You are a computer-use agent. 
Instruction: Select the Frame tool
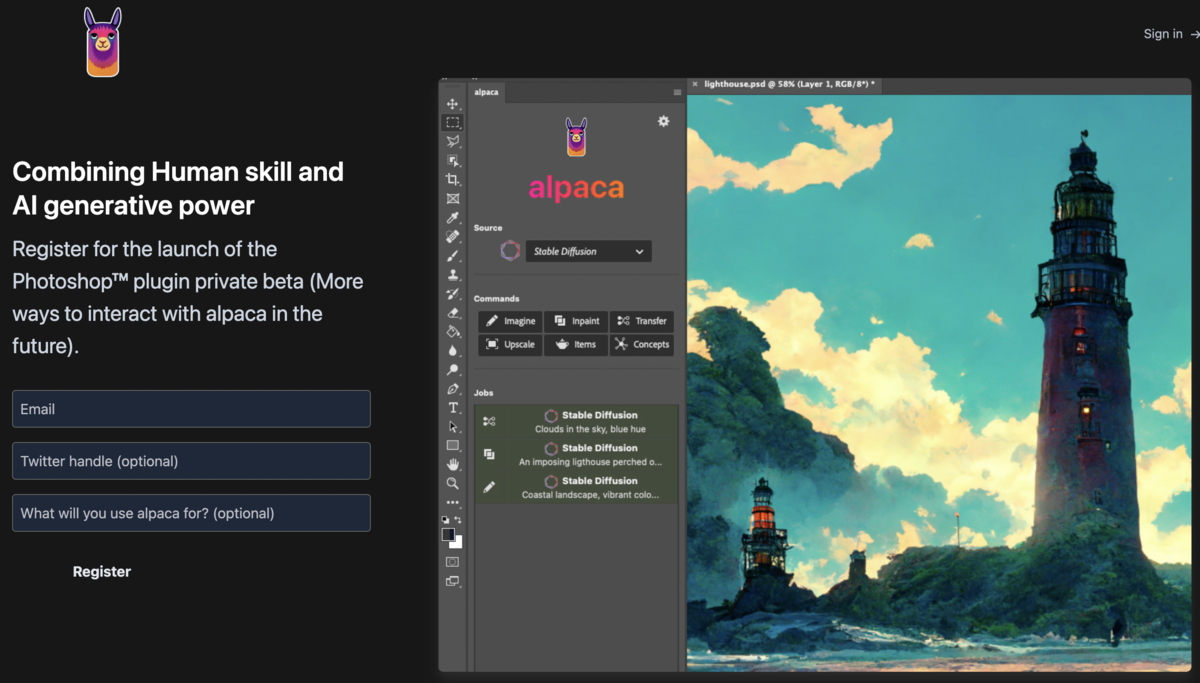452,198
